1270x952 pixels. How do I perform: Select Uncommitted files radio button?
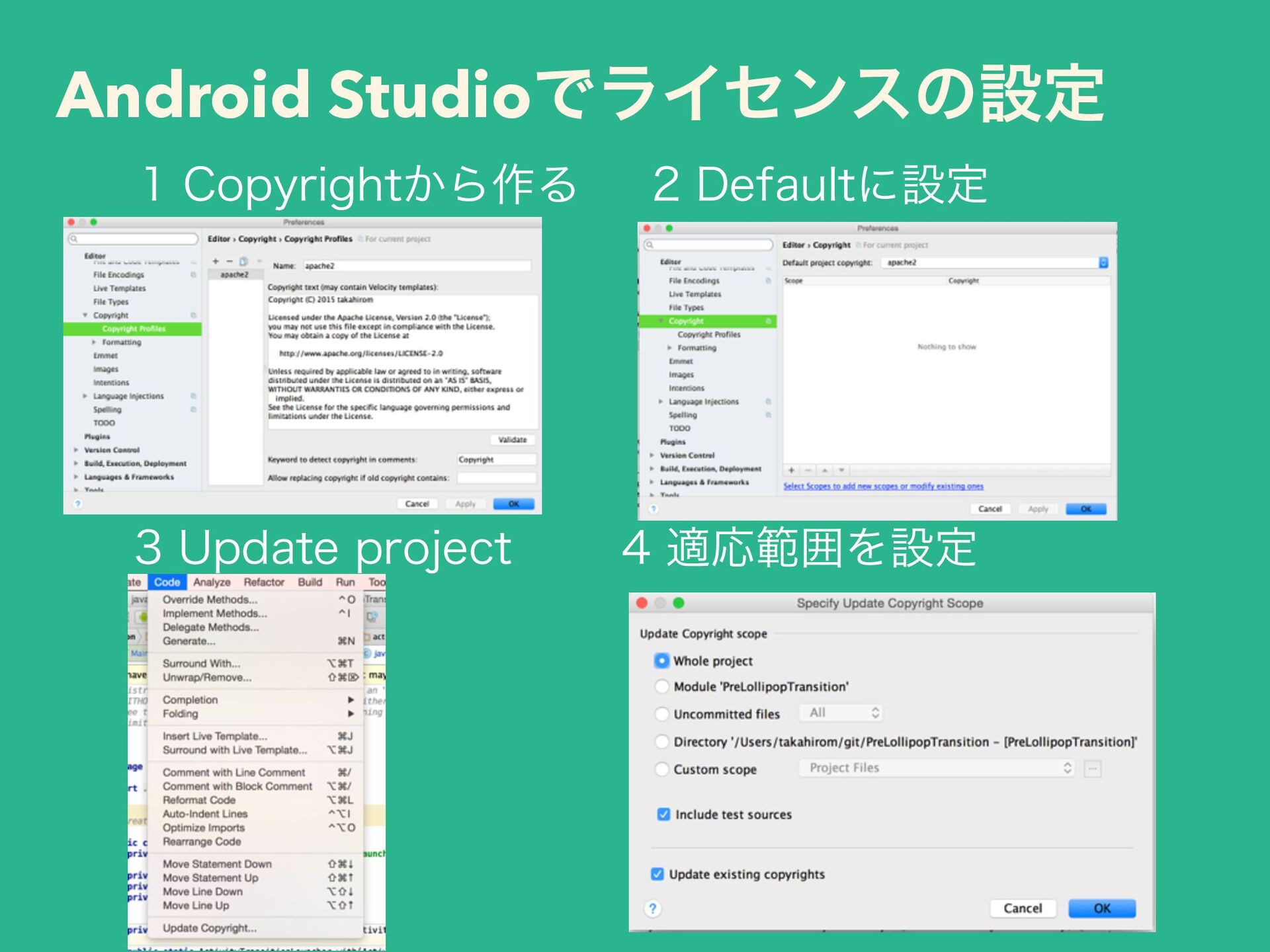[661, 713]
